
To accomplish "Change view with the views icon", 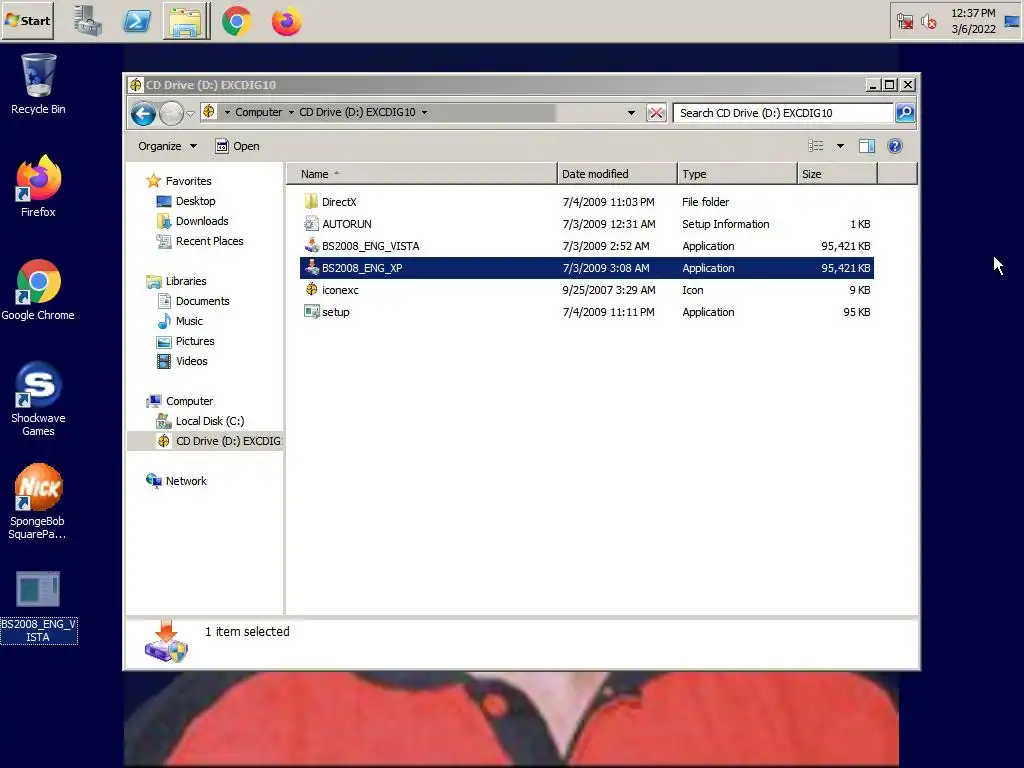I will coord(816,146).
